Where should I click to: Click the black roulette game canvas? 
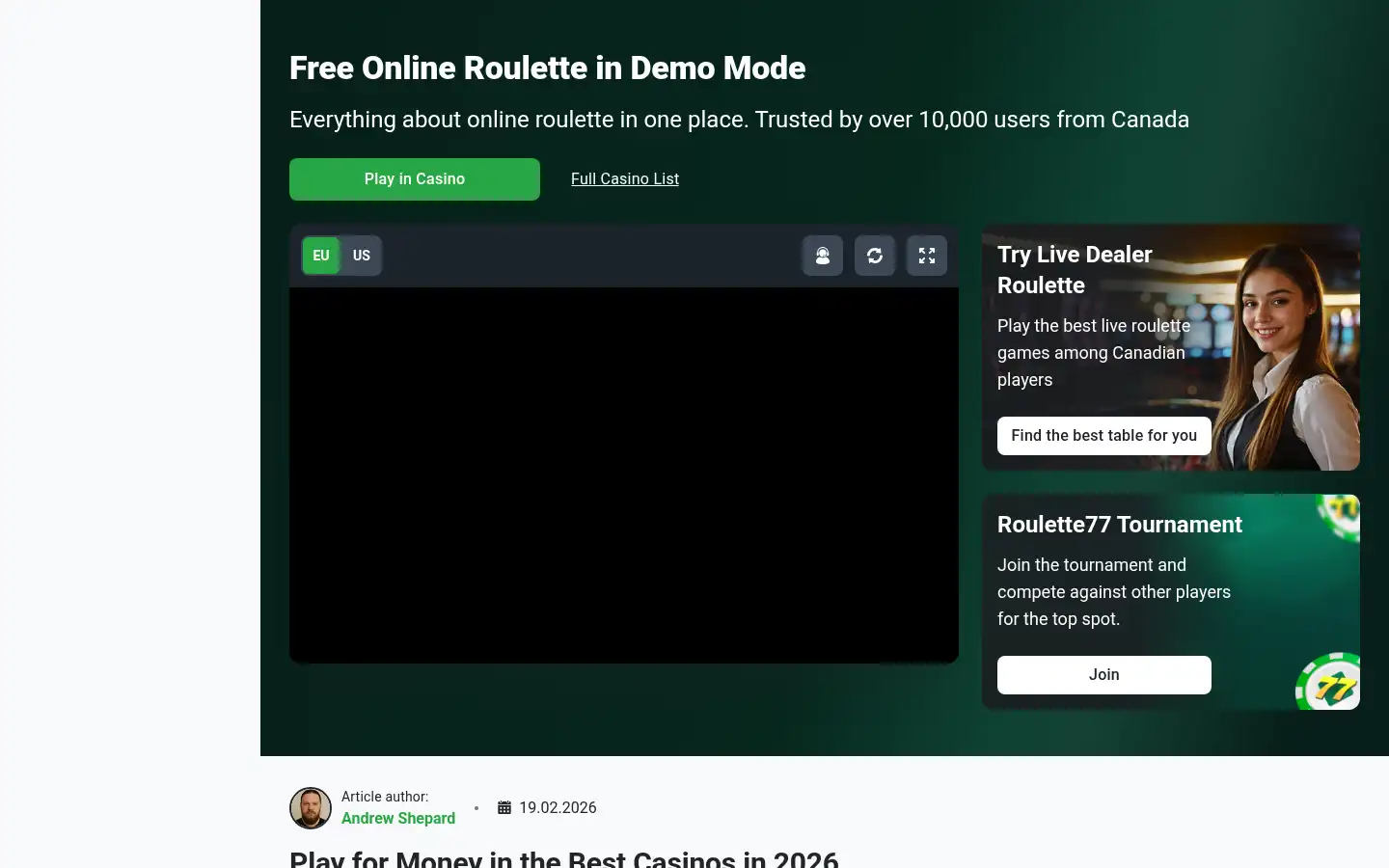pyautogui.click(x=624, y=475)
